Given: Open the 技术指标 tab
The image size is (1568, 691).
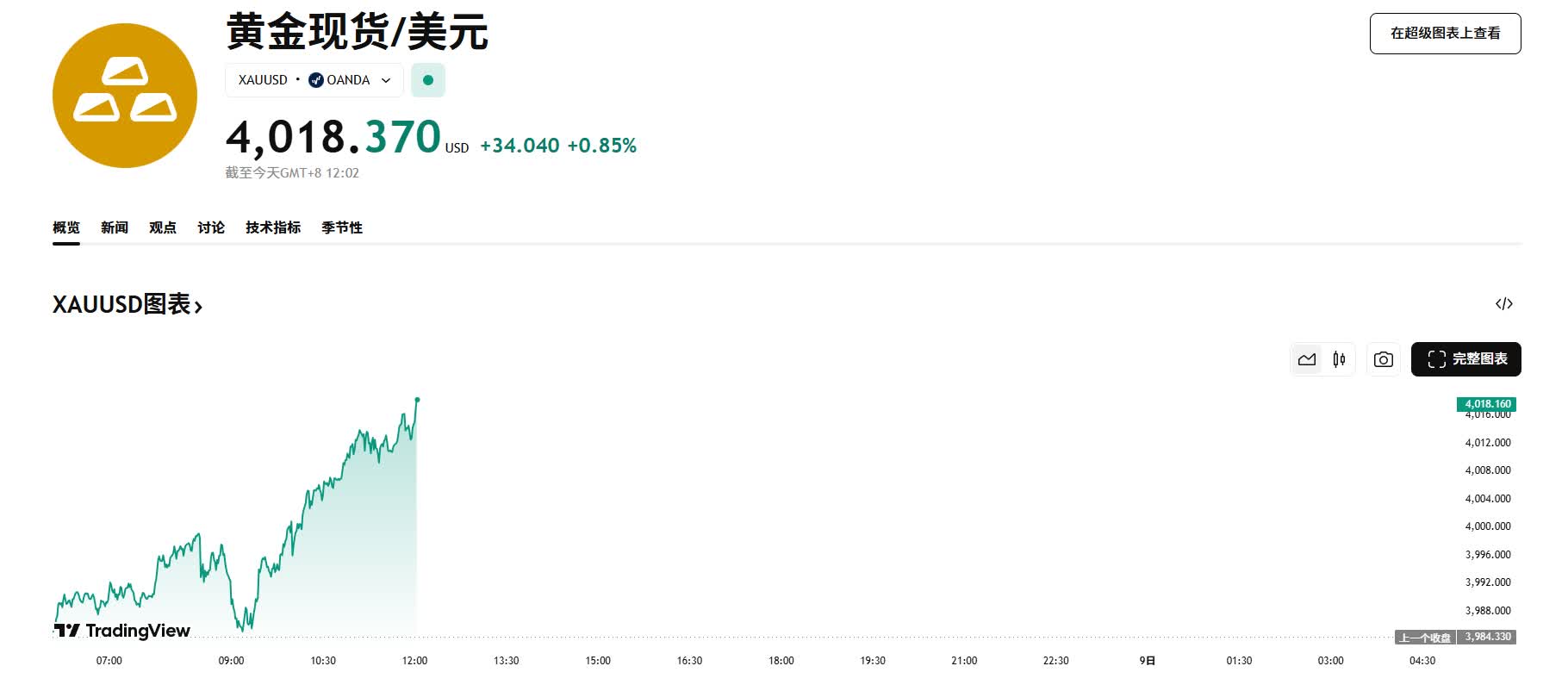Looking at the screenshot, I should tap(273, 227).
